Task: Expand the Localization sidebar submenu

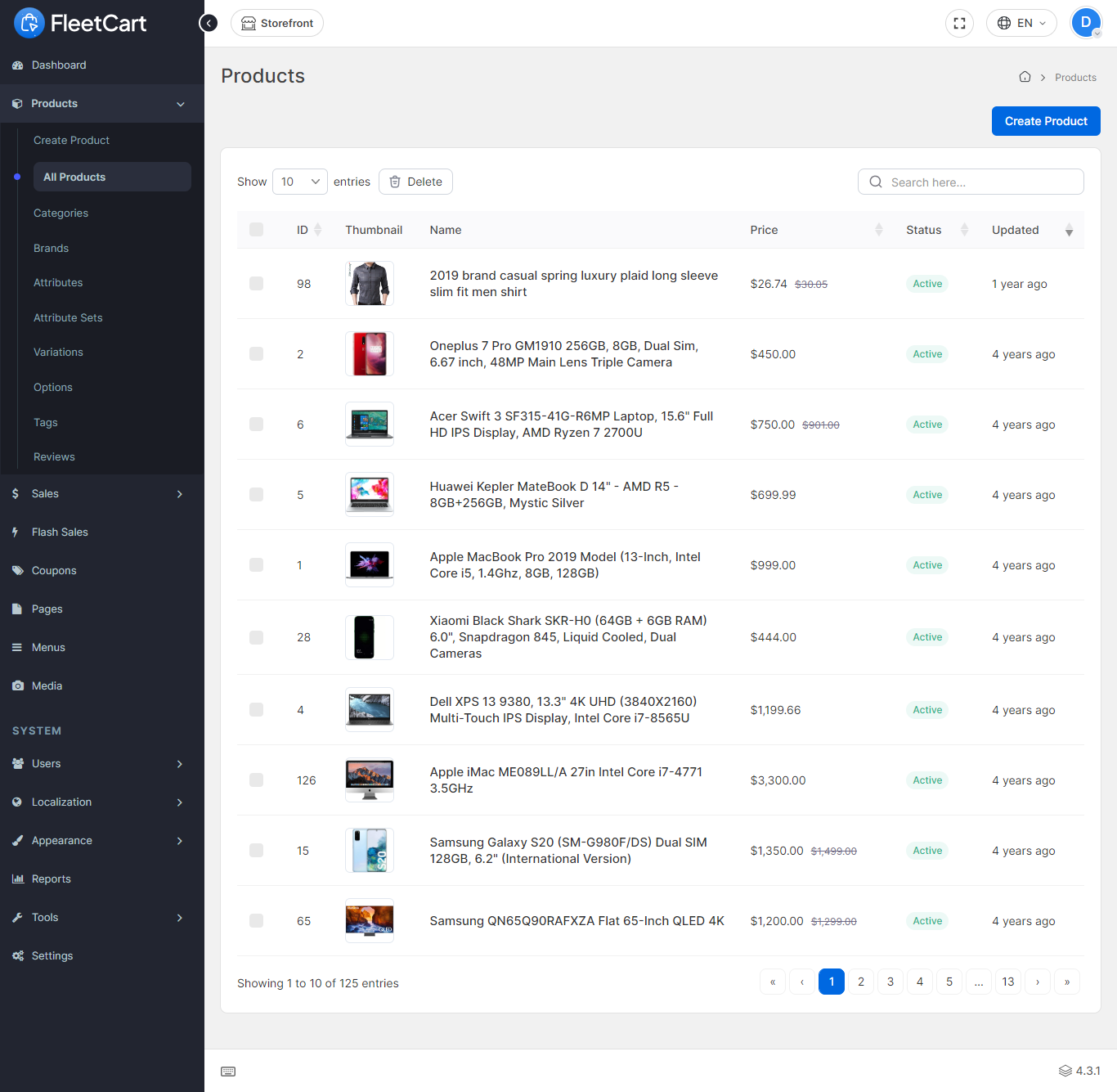Action: pyautogui.click(x=180, y=802)
